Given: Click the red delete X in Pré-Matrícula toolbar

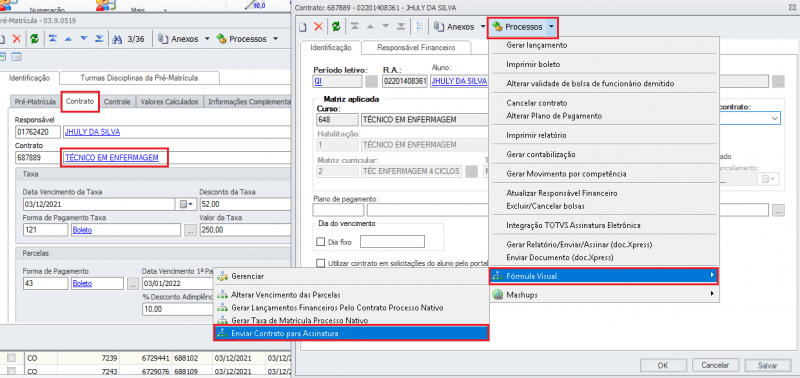Looking at the screenshot, I should (16, 39).
